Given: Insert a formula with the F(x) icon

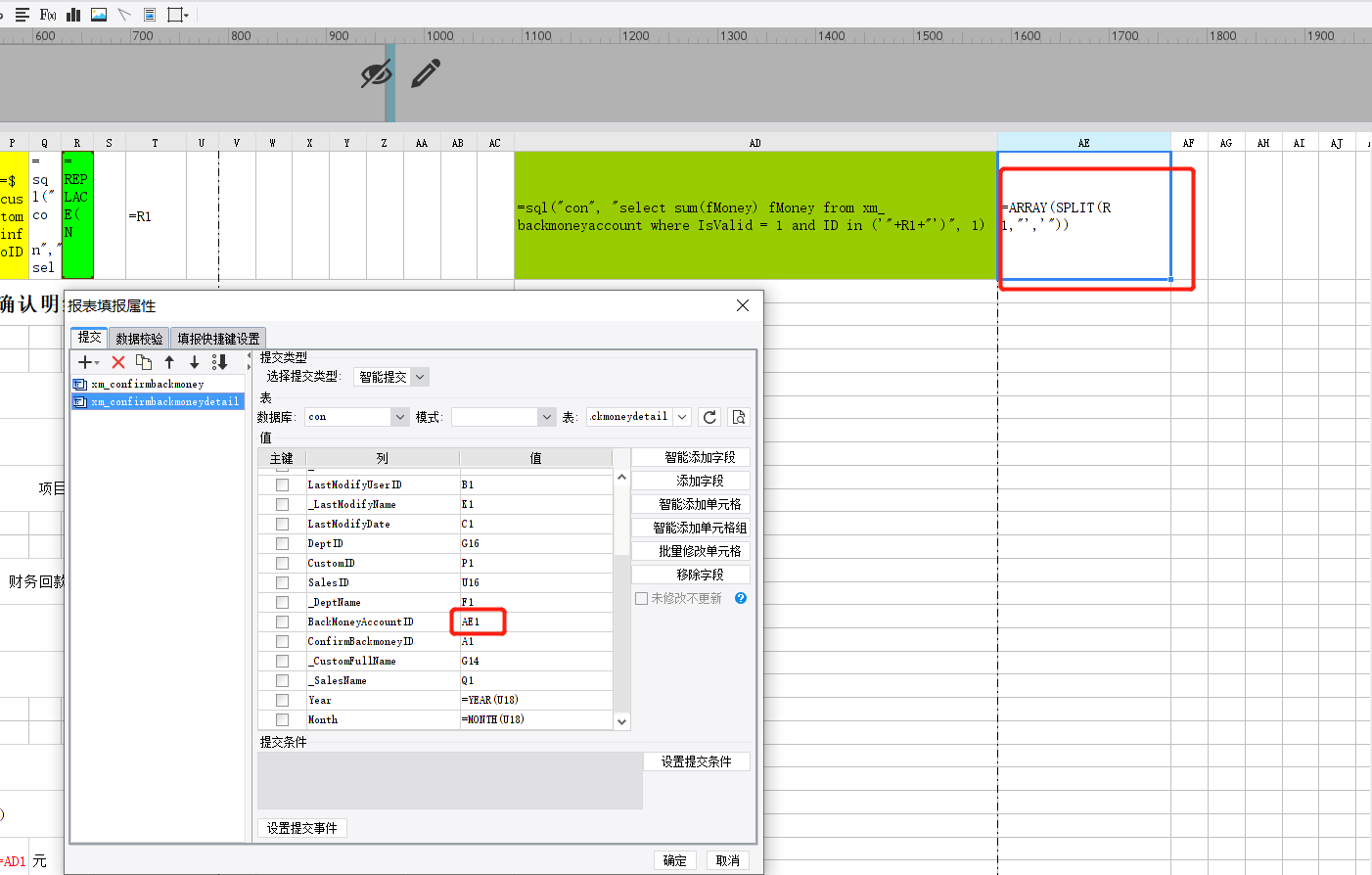Looking at the screenshot, I should [x=48, y=15].
